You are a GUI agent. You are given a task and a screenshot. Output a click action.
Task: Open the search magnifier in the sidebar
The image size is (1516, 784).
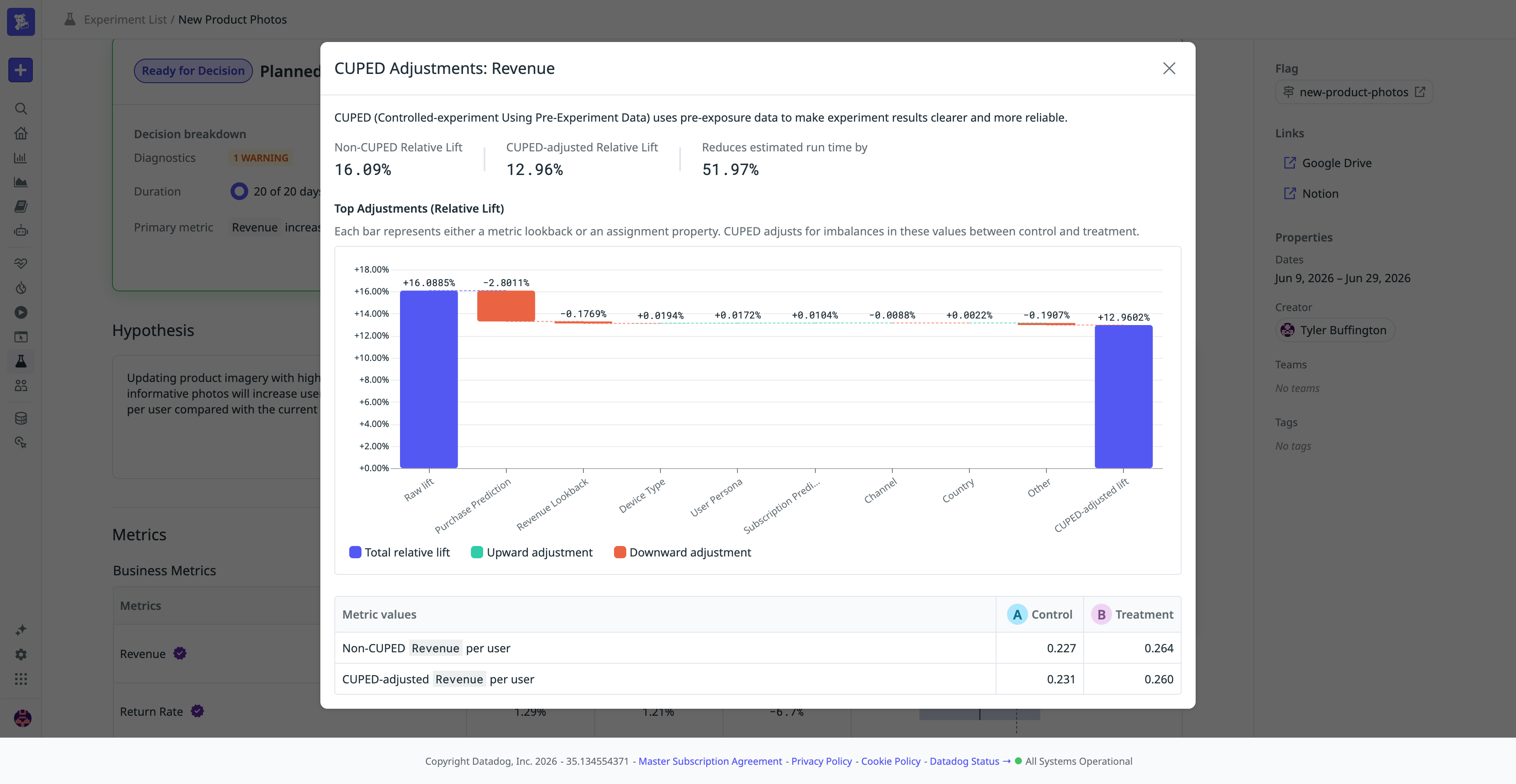click(x=21, y=109)
